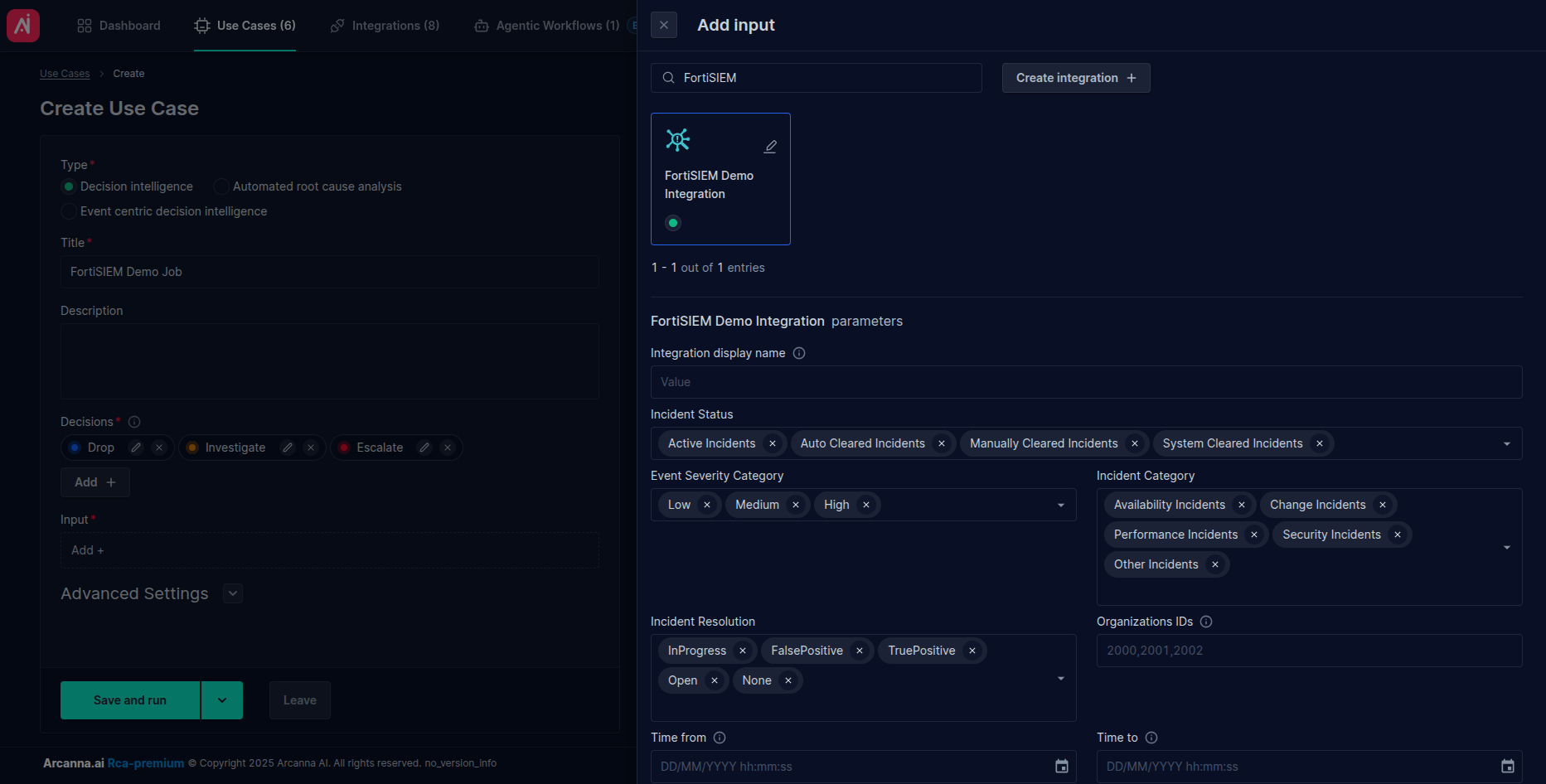Remove the InProgress resolution tag
1546x784 pixels.
(x=743, y=651)
